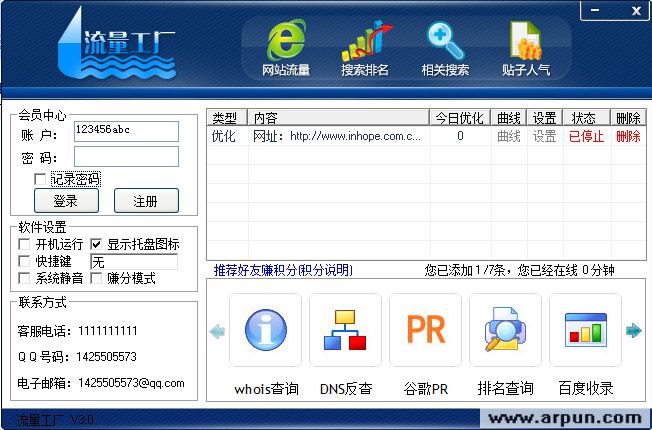This screenshot has width=652, height=430.
Task: Open 推荐好友赚积分 link
Action: (x=283, y=270)
